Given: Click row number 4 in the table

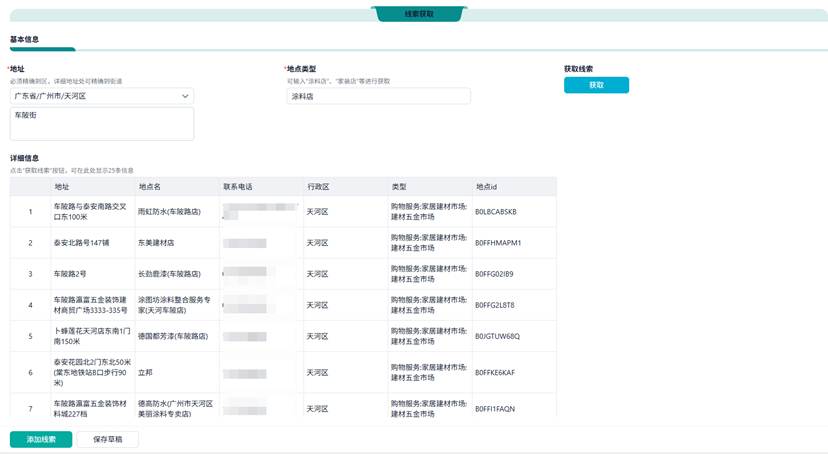Looking at the screenshot, I should tap(30, 305).
